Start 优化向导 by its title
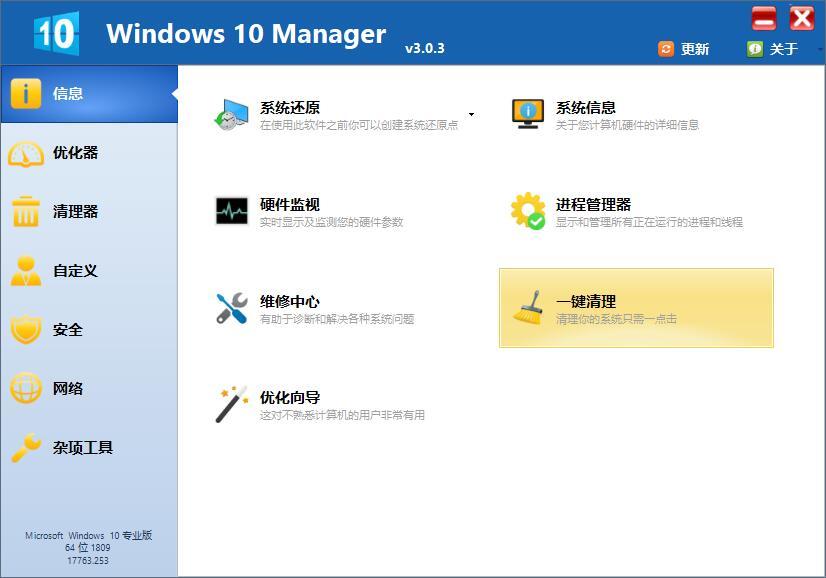Viewport: 826px width, 578px height. (290, 397)
